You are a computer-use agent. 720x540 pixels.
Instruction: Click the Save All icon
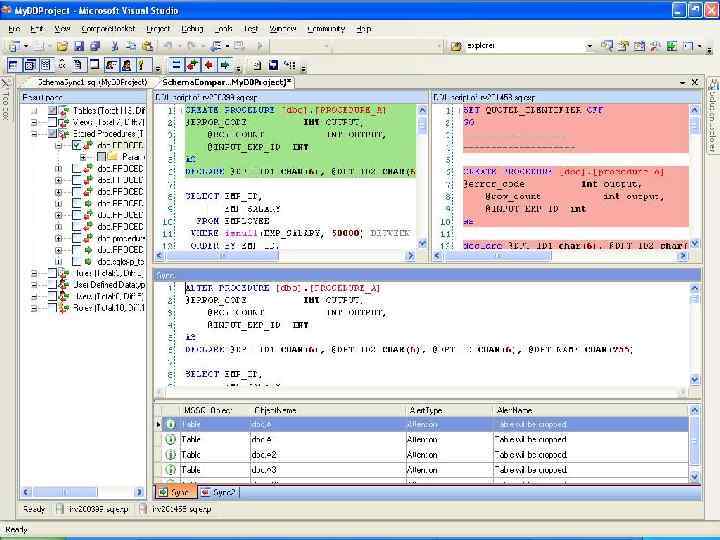[x=95, y=46]
